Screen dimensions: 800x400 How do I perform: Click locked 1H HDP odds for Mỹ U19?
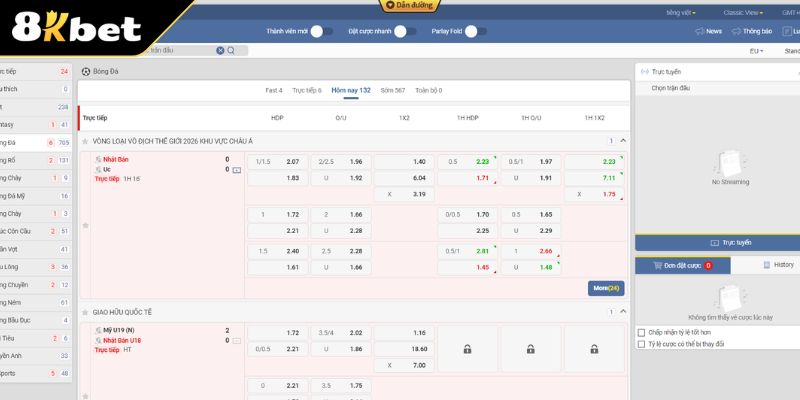click(x=467, y=349)
